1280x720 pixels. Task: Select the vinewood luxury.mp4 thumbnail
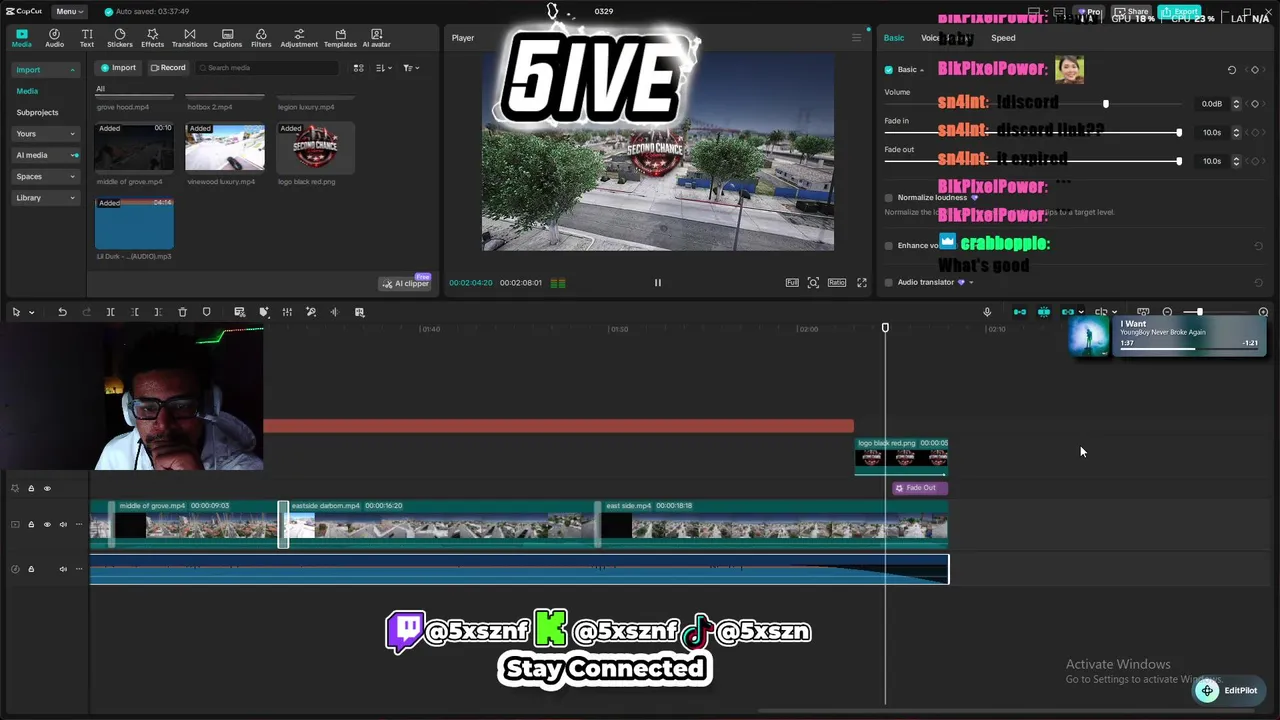point(225,147)
